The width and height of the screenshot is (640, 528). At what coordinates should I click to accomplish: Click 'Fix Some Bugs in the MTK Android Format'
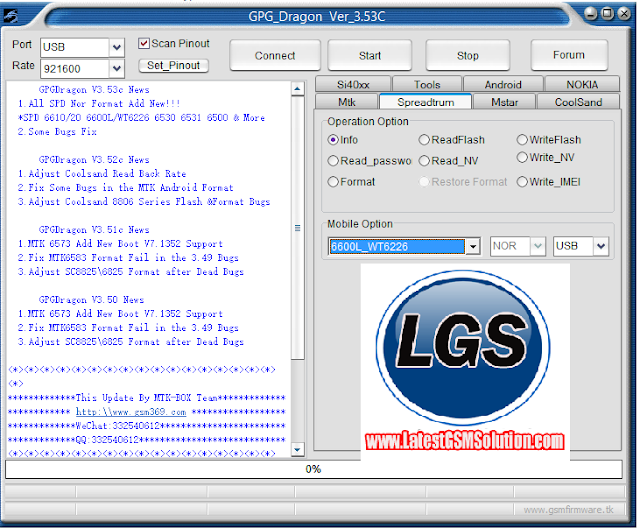point(125,188)
